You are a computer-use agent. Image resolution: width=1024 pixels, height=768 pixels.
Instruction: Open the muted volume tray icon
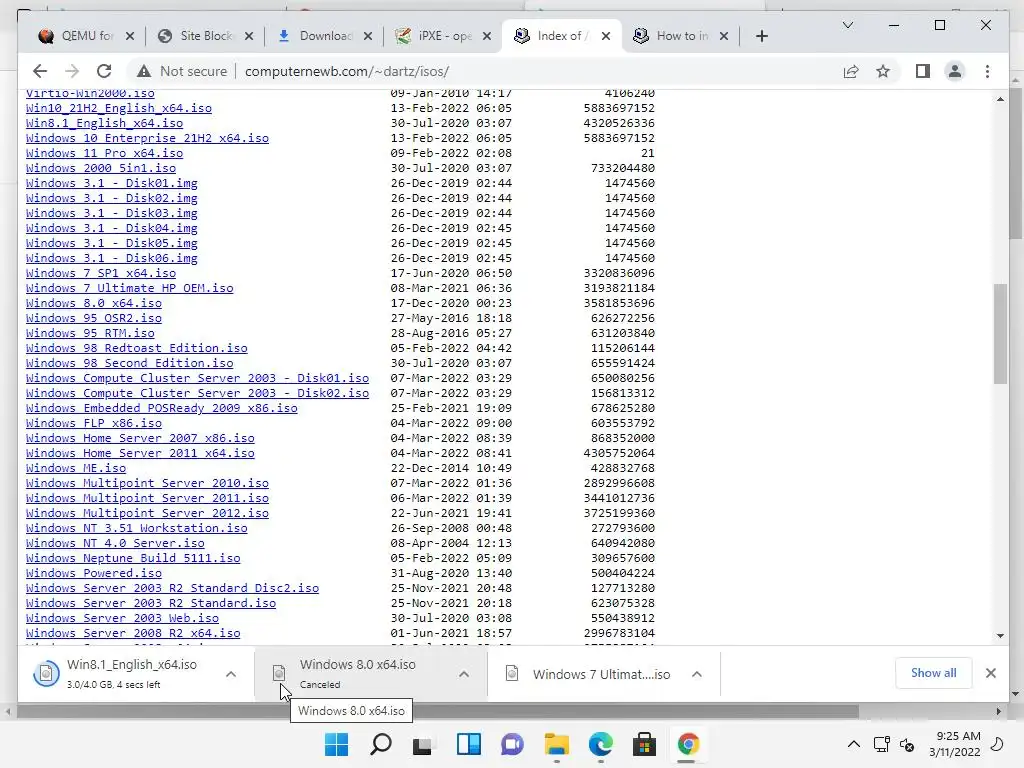click(906, 744)
